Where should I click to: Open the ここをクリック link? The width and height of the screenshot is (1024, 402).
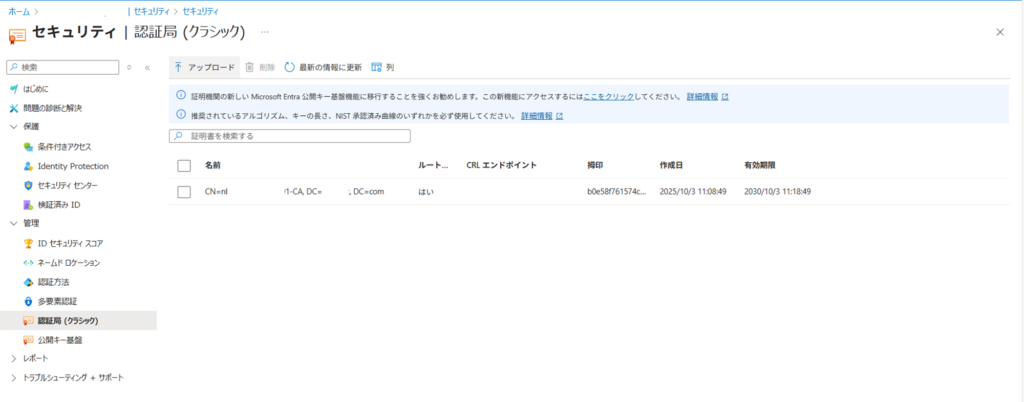click(x=608, y=97)
